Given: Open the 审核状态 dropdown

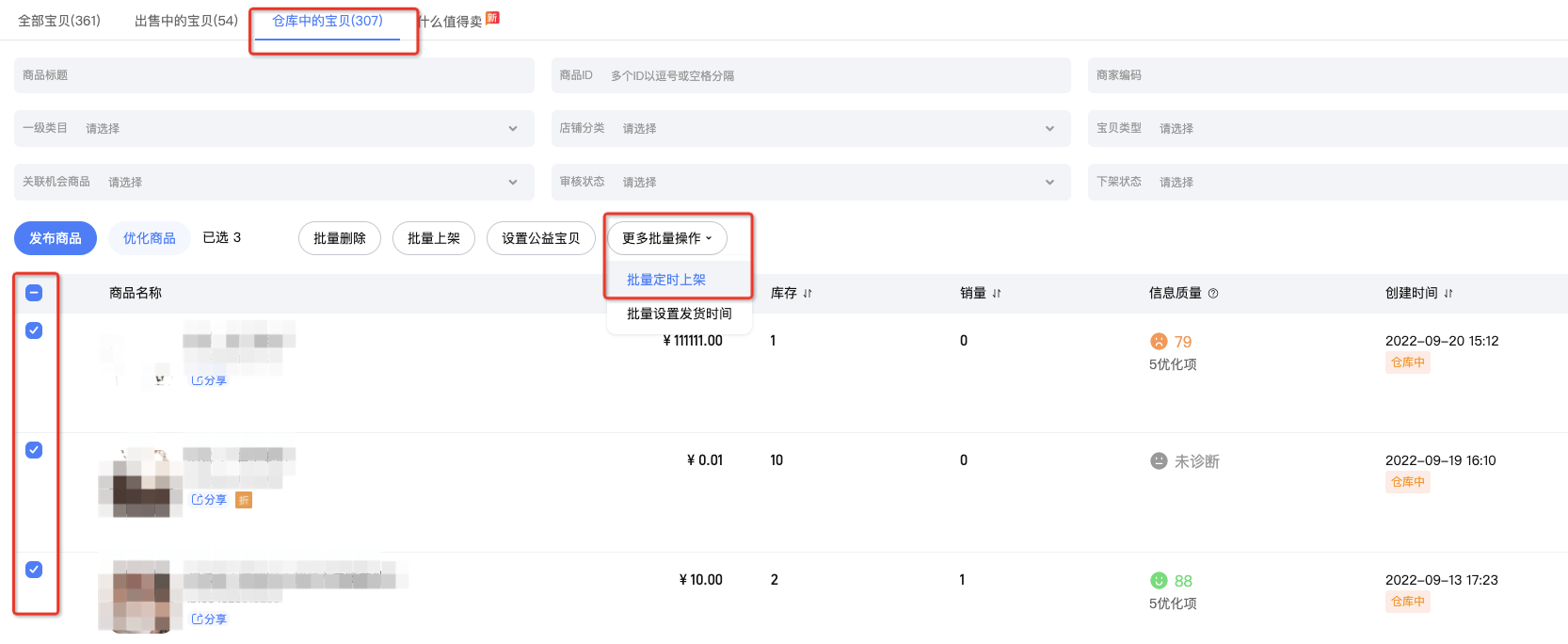Looking at the screenshot, I should point(811,182).
